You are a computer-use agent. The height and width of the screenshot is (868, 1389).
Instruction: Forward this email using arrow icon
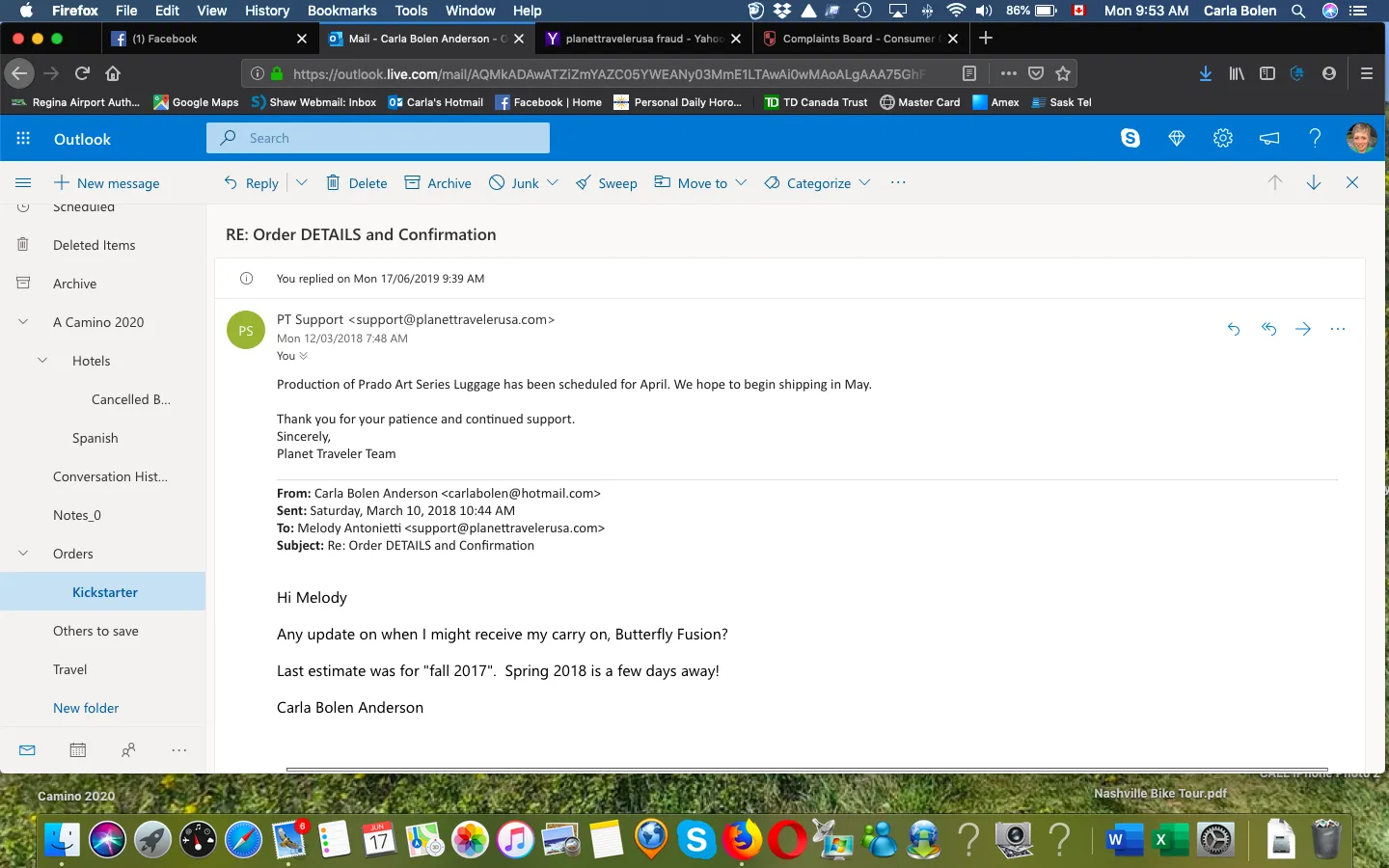pyautogui.click(x=1303, y=329)
